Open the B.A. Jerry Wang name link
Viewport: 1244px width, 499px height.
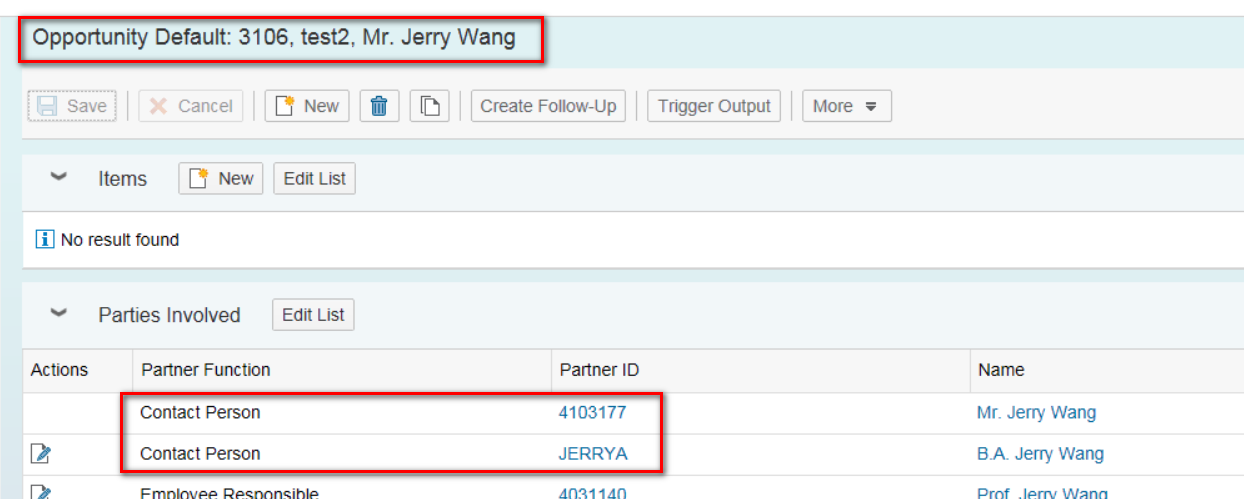coord(1040,454)
